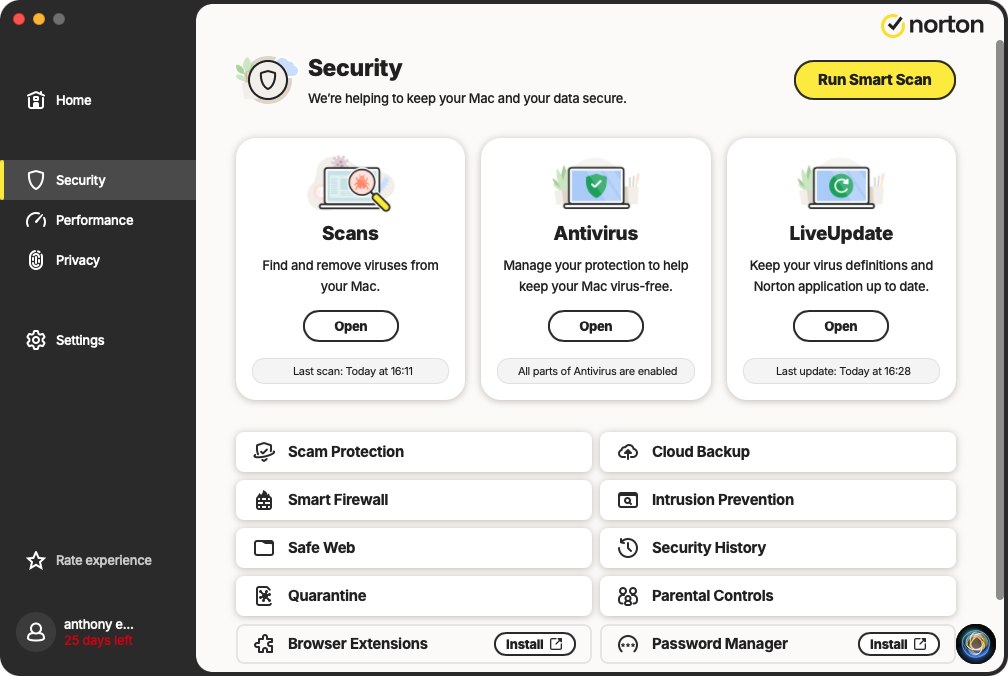Click the Quarantine bug icon
The width and height of the screenshot is (1008, 676).
[x=264, y=596]
